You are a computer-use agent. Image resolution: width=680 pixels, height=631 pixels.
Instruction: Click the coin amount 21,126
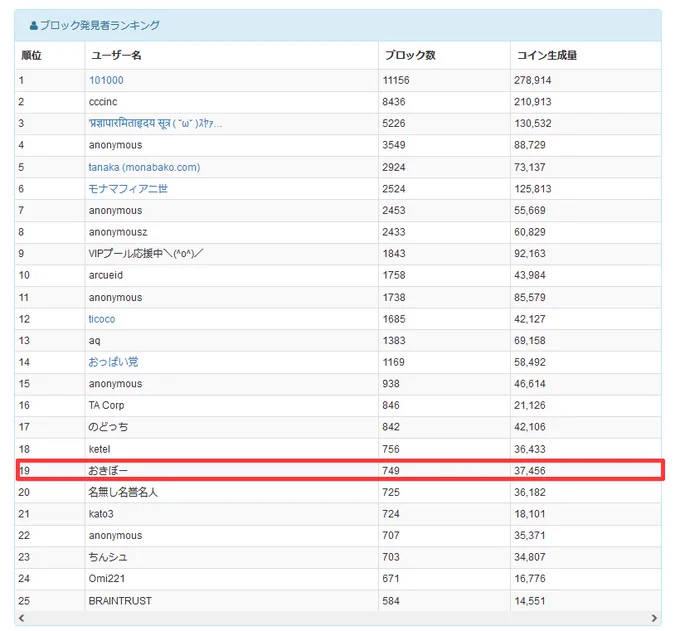coord(530,405)
